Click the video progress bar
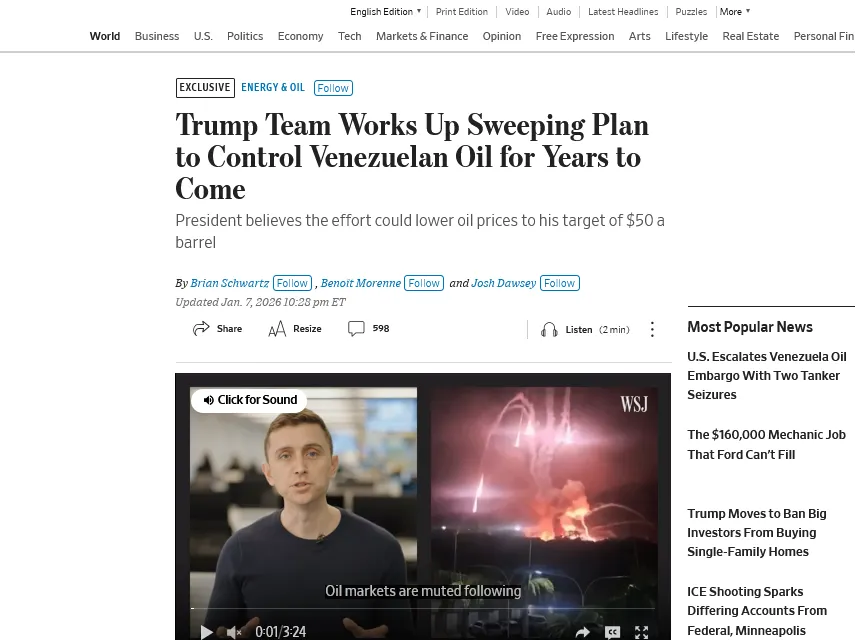This screenshot has height=640, width=856. coord(423,608)
